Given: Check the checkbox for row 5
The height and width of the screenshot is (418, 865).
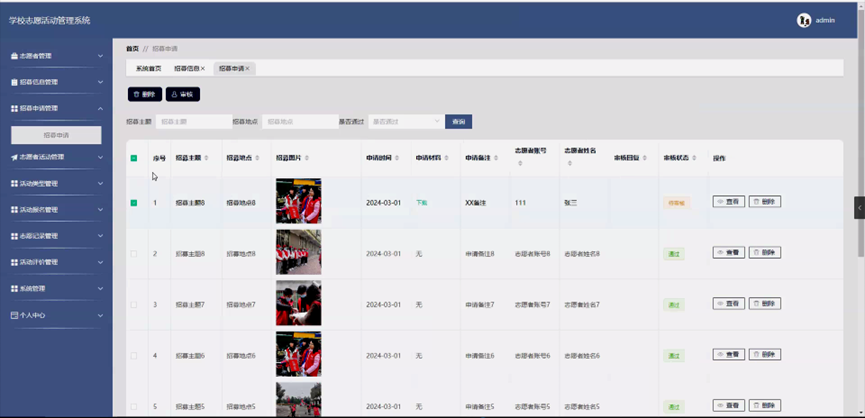Looking at the screenshot, I should click(134, 407).
